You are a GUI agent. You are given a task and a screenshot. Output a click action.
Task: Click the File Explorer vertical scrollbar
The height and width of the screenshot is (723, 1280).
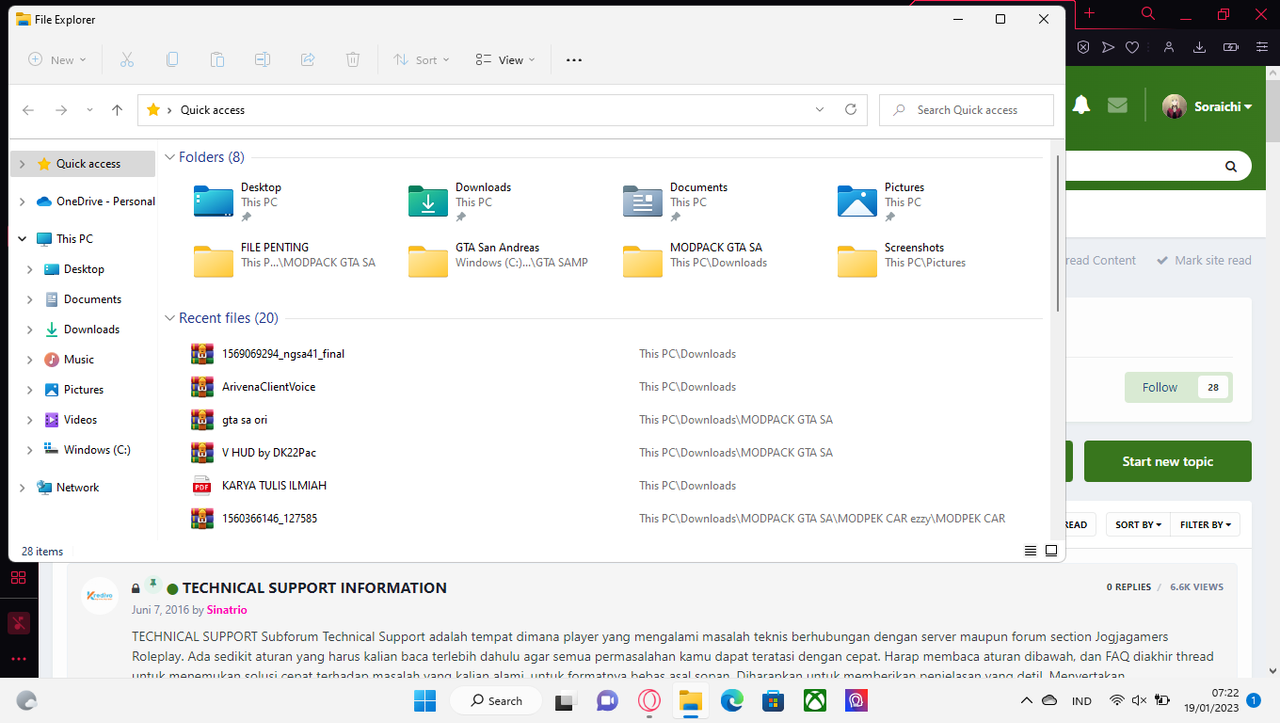1057,235
